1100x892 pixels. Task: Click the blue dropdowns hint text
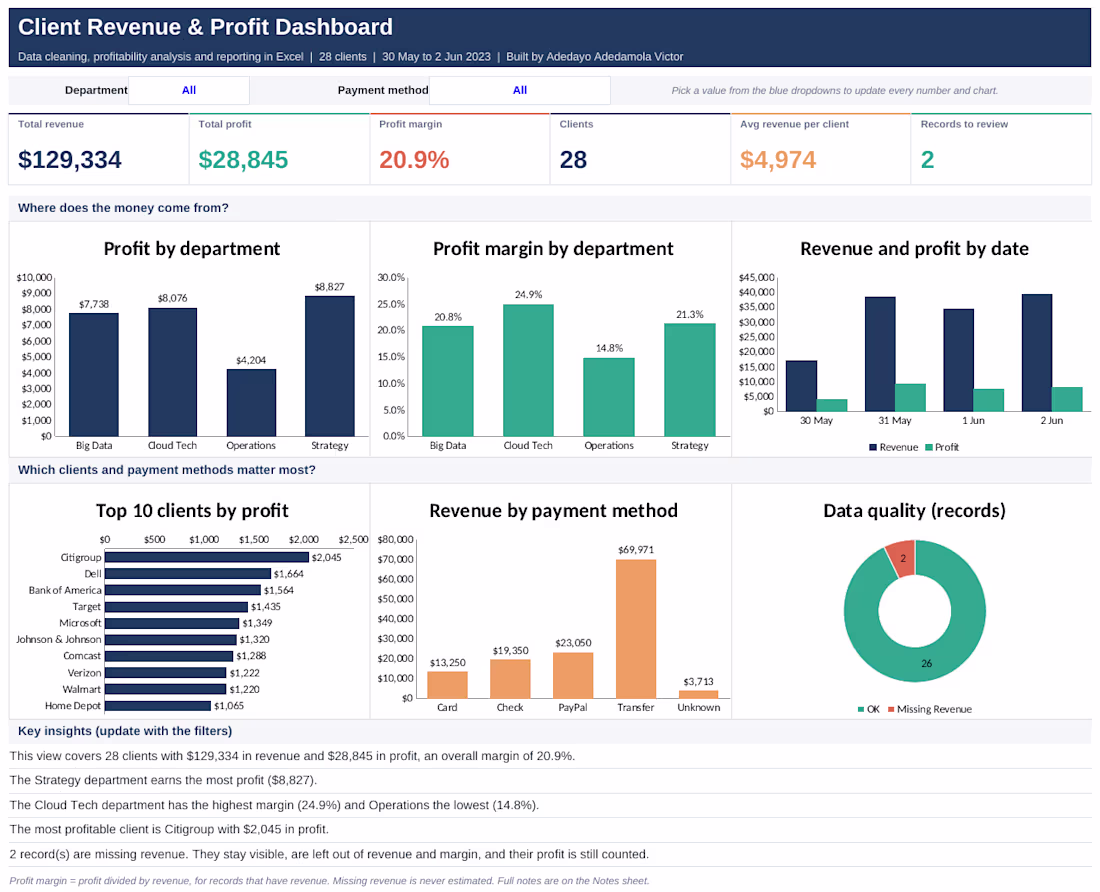834,90
